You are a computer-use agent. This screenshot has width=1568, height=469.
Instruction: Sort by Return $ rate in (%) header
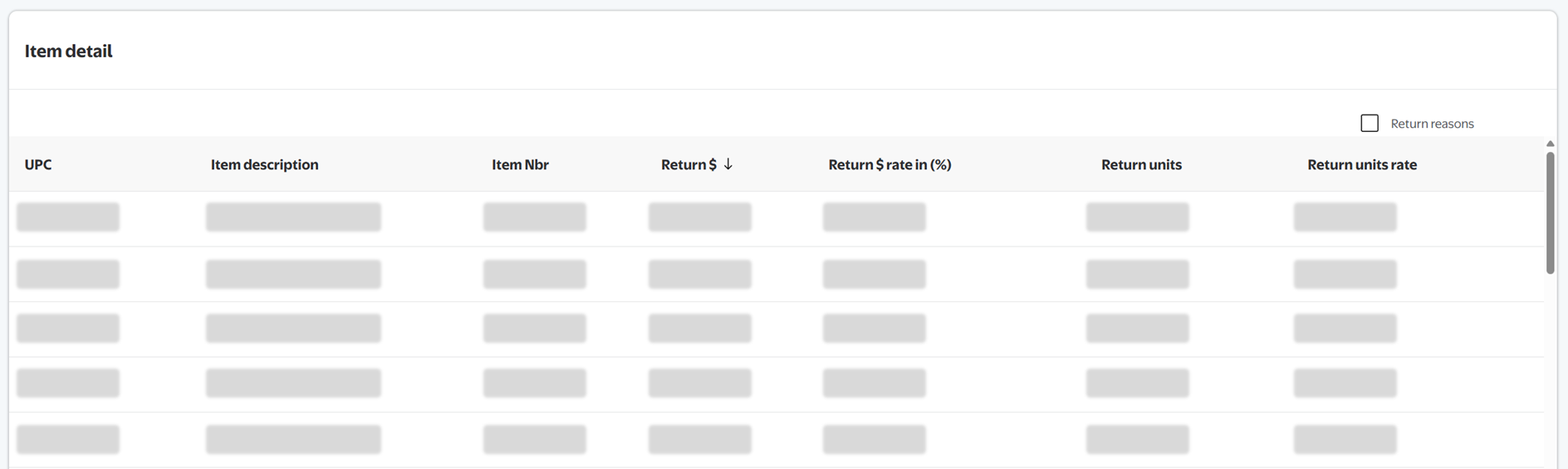click(889, 164)
